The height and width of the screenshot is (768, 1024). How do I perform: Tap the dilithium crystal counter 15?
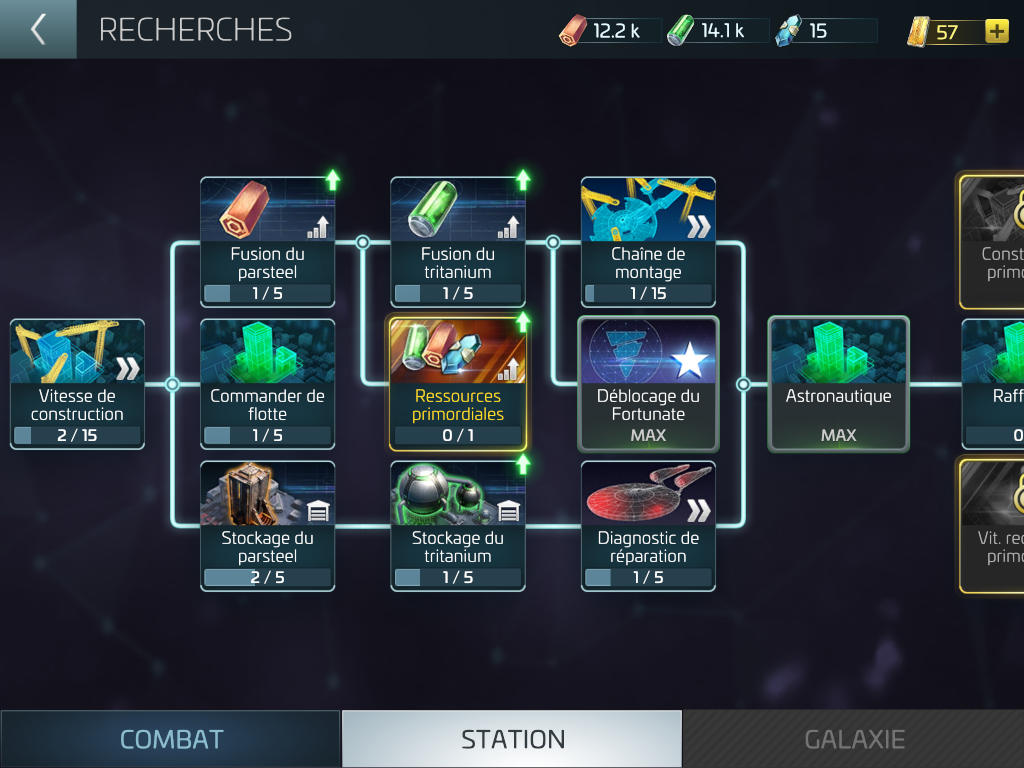tap(825, 31)
